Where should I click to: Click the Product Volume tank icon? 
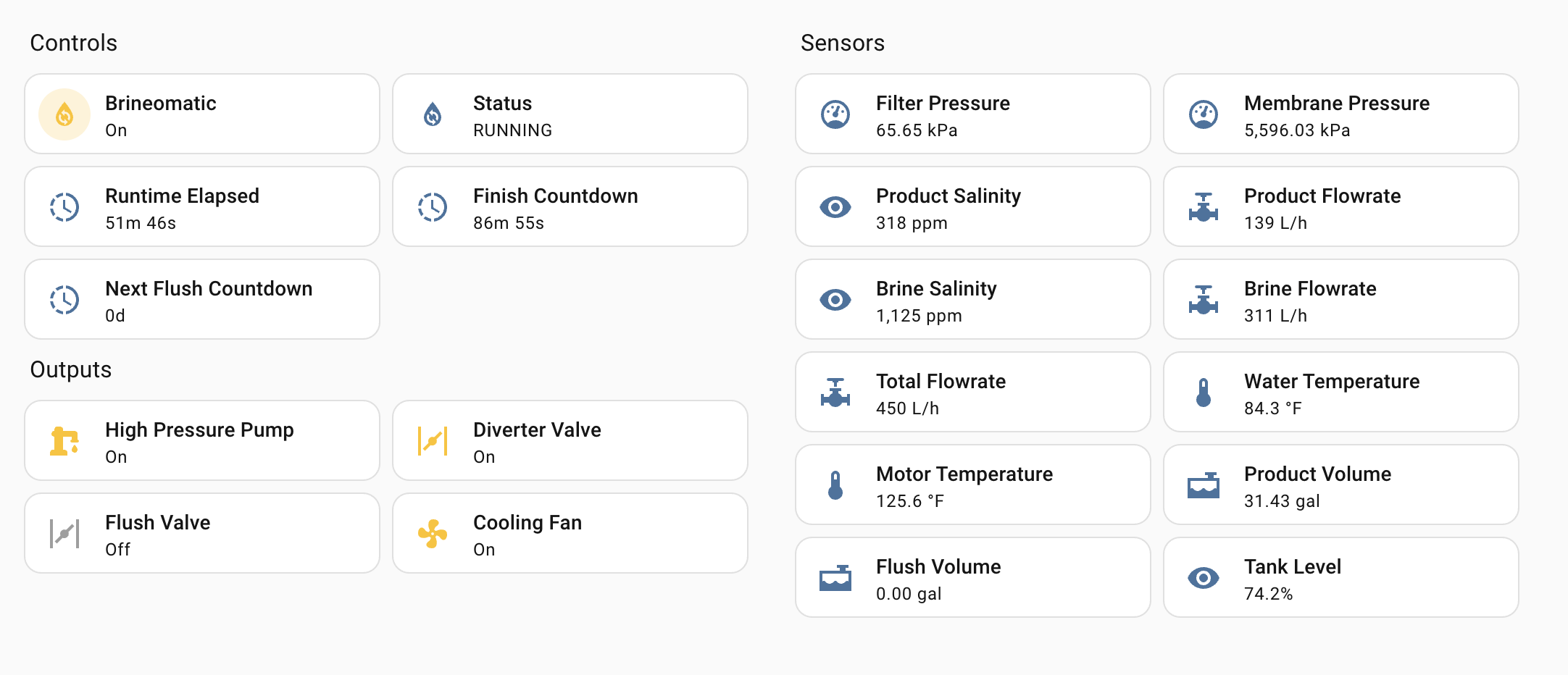pos(1204,485)
